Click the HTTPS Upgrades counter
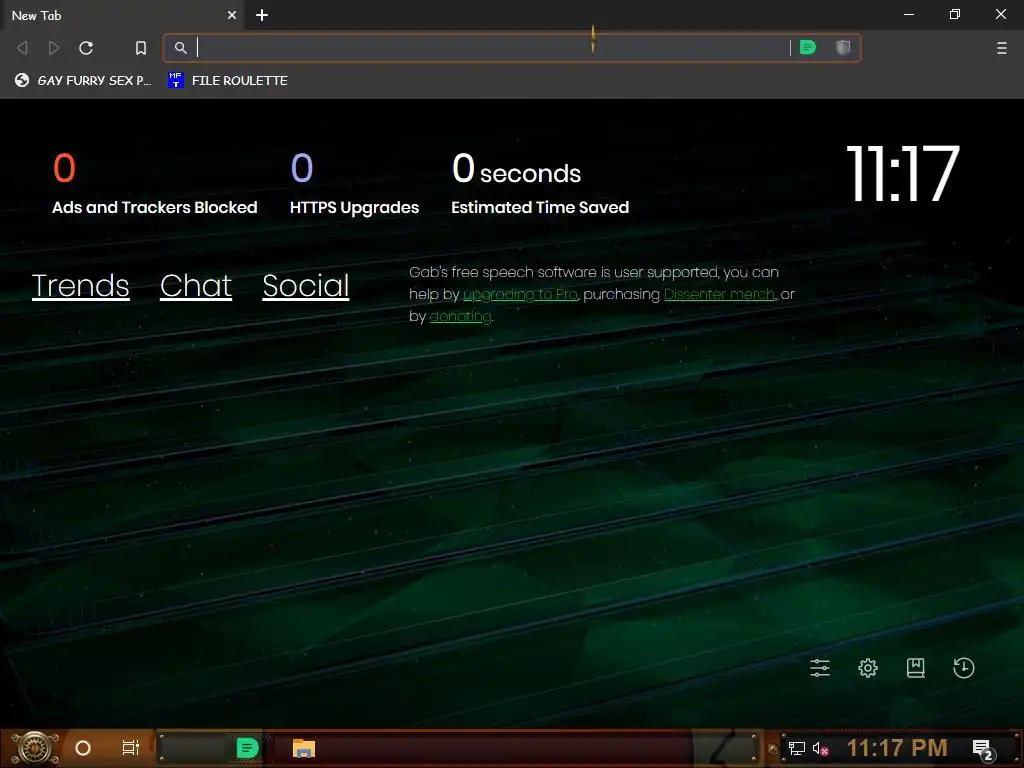Screen dimensions: 1024x768 355,184
